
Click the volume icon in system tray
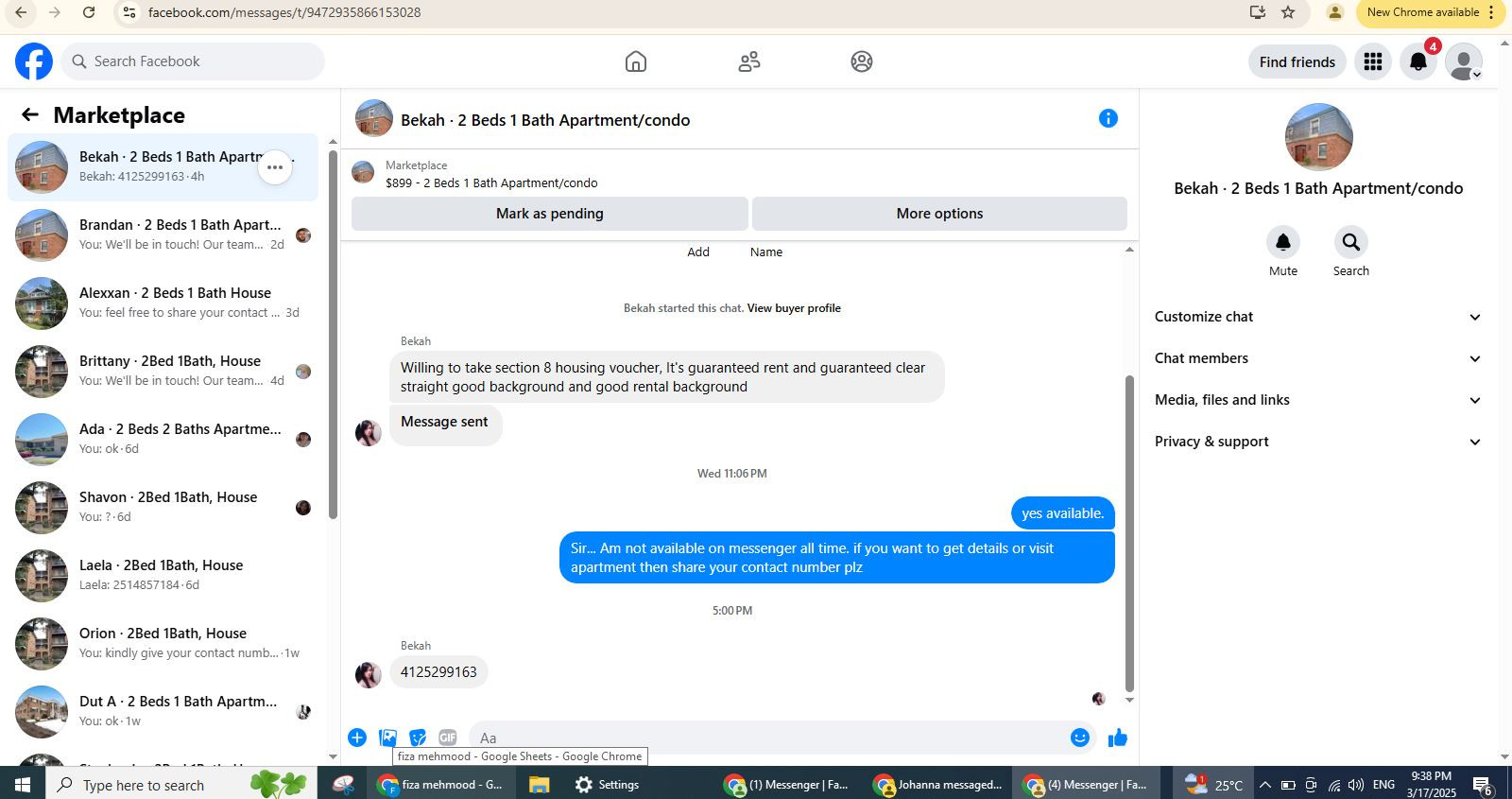pos(1356,785)
